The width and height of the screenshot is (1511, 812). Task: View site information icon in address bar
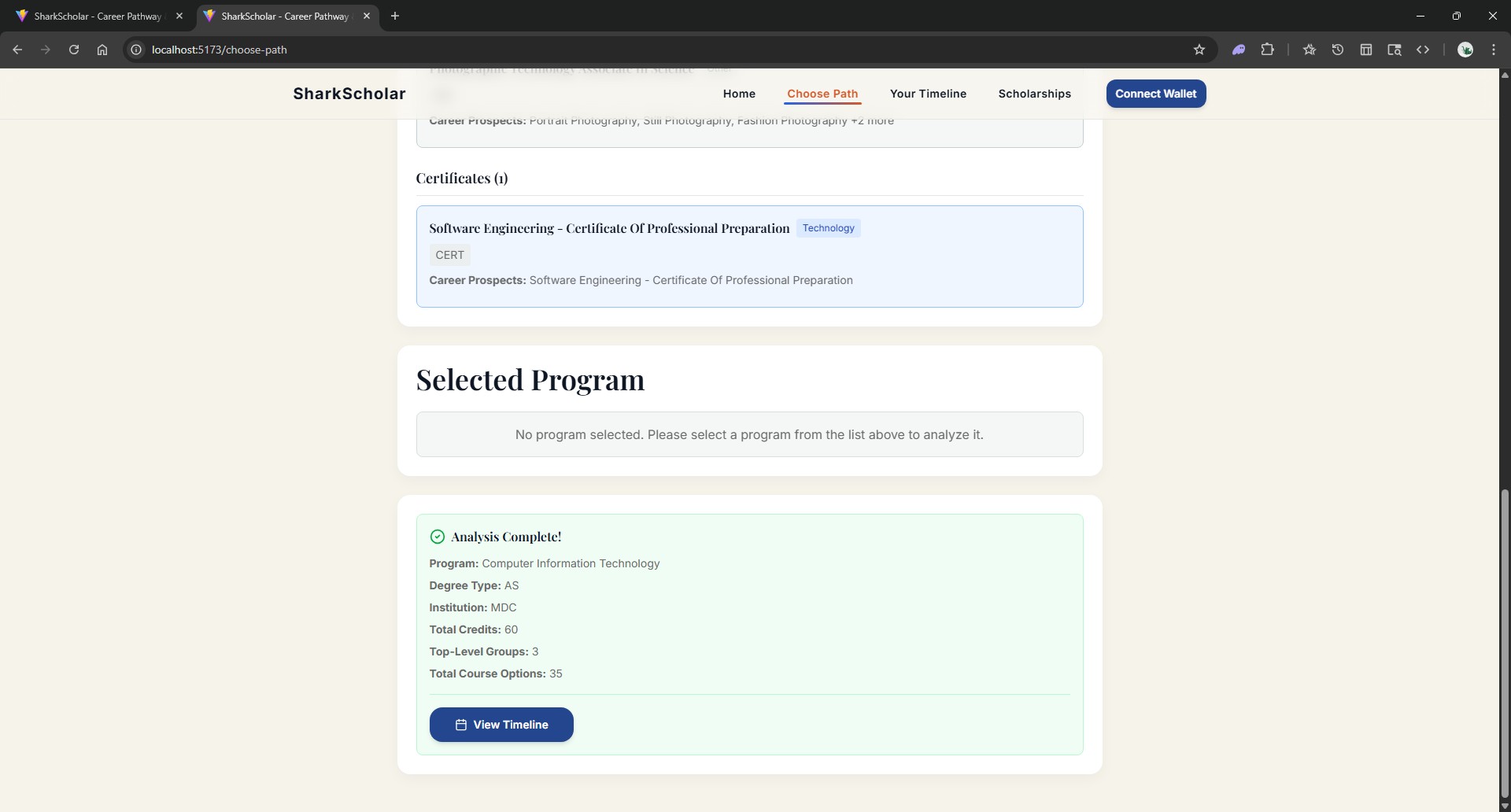(x=136, y=50)
